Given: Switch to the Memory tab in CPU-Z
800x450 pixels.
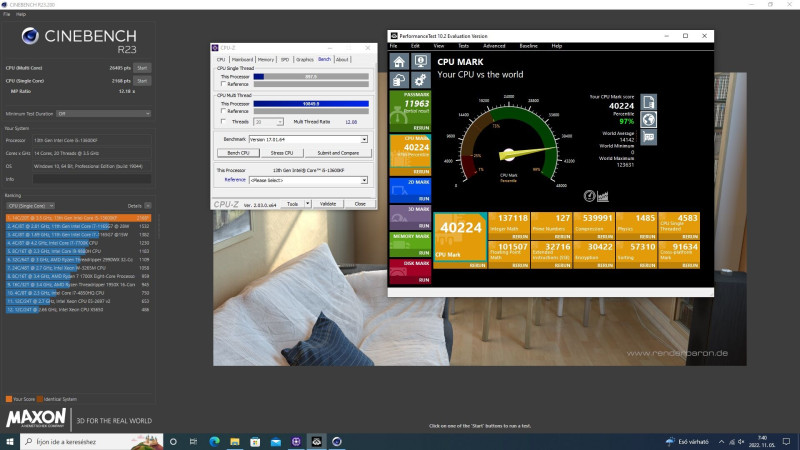Looking at the screenshot, I should [266, 60].
